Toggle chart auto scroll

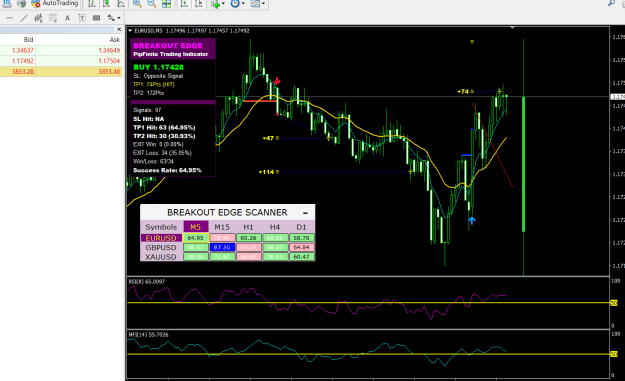(x=184, y=4)
